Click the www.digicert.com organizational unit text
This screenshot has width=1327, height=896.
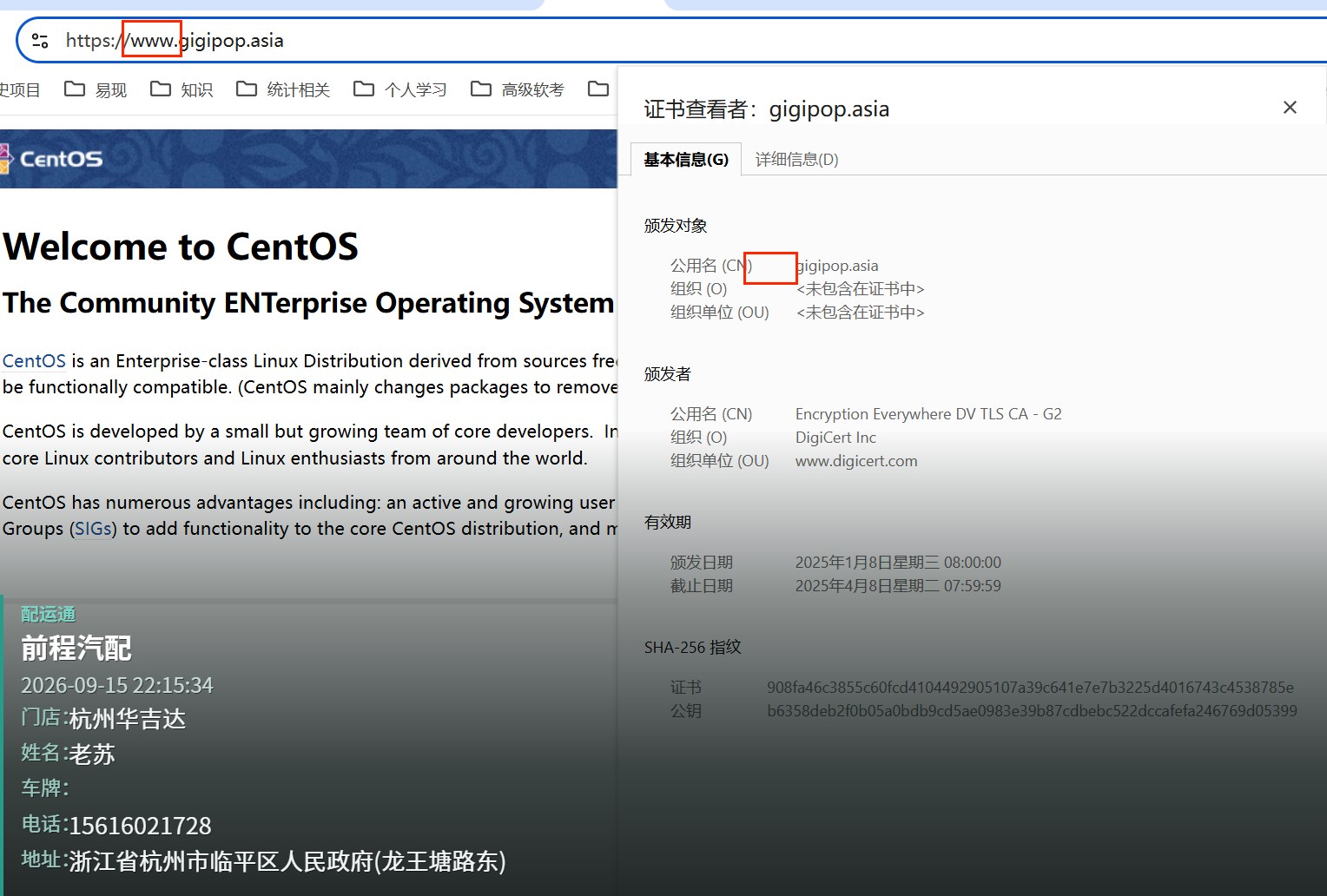pos(856,461)
